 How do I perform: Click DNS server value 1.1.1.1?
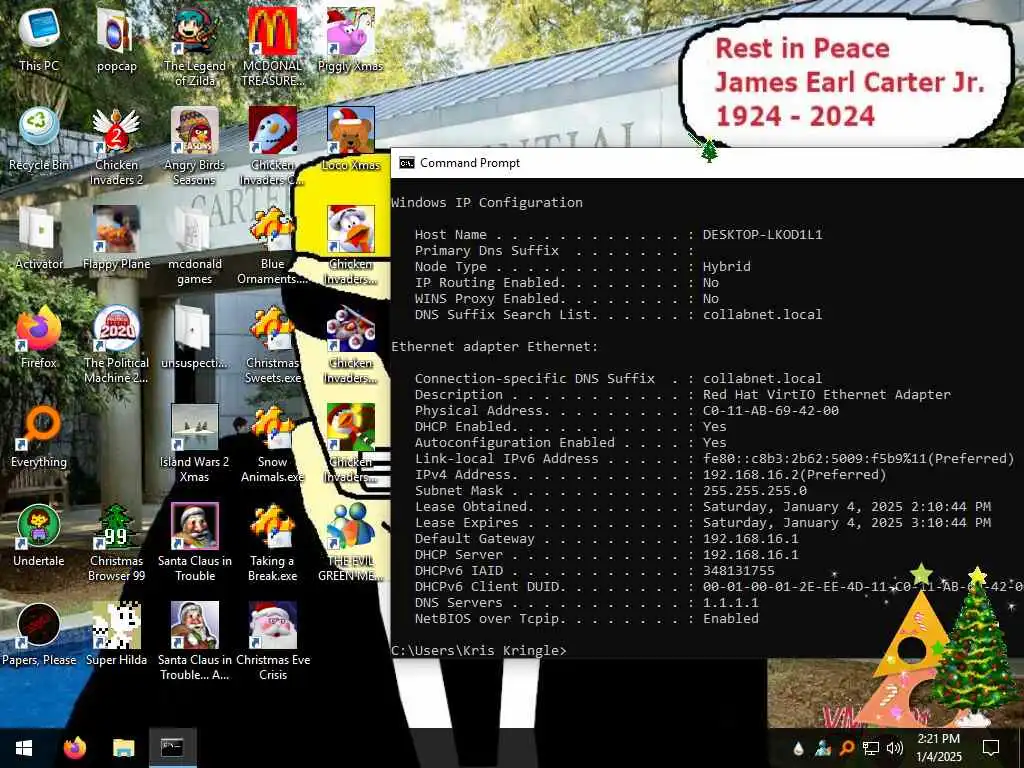coord(731,603)
